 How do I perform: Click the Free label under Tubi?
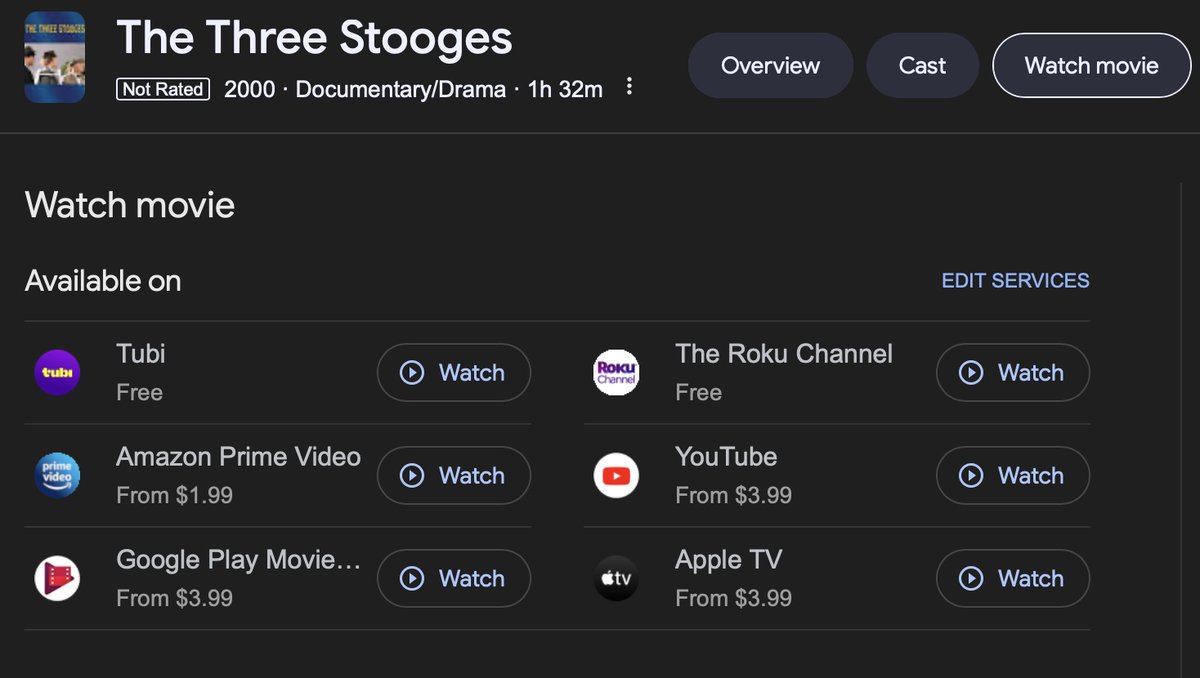[x=139, y=392]
